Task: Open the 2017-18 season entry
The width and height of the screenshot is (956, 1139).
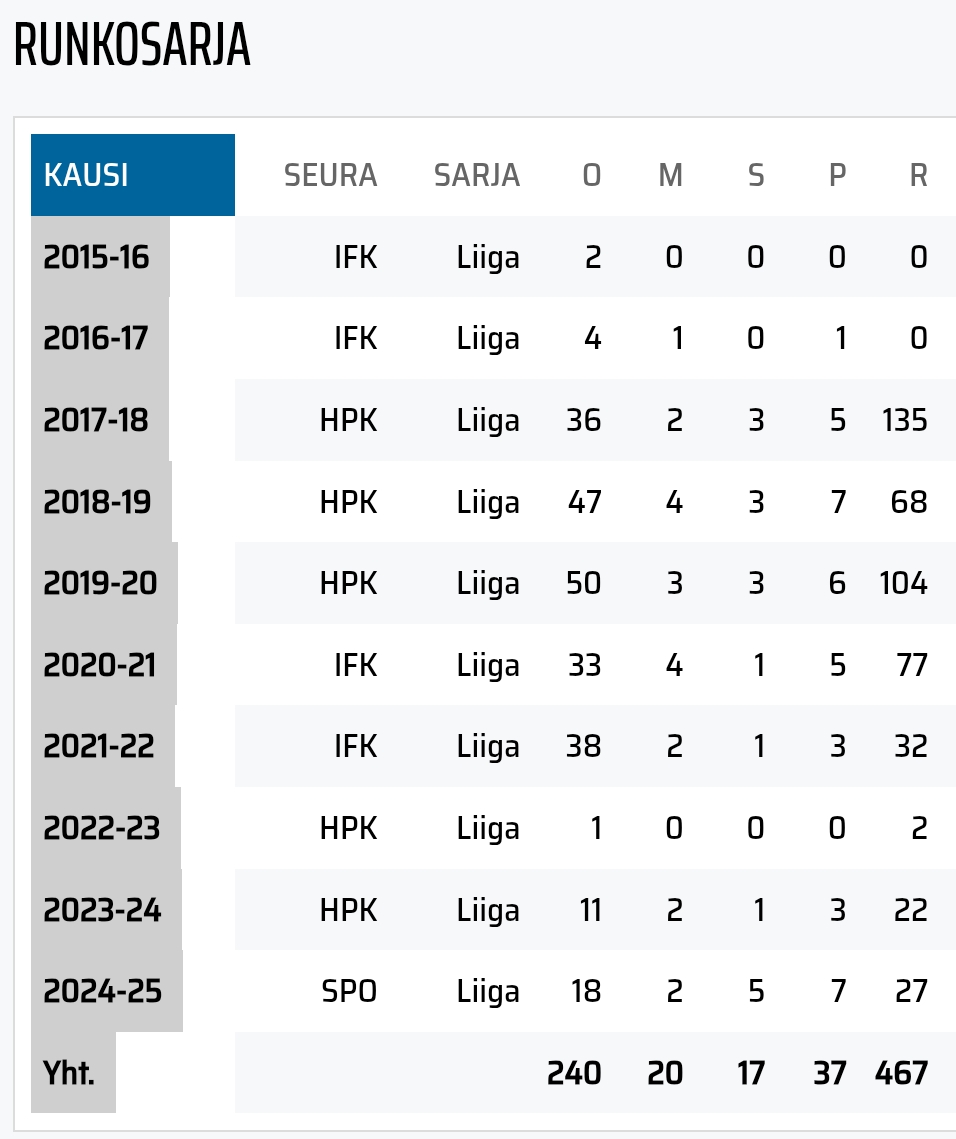Action: [96, 420]
